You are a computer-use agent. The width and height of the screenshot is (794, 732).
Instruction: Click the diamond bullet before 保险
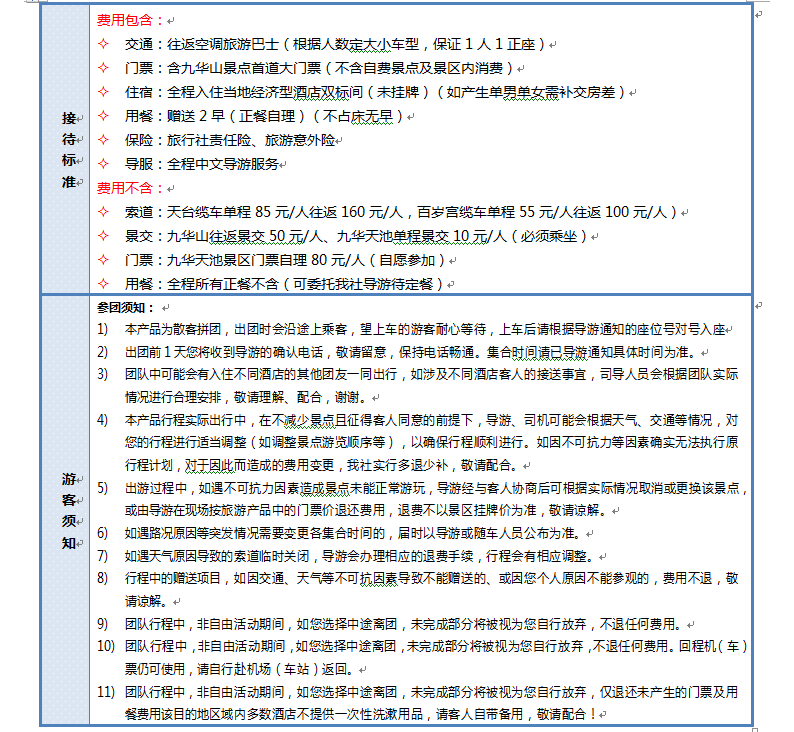(x=103, y=140)
